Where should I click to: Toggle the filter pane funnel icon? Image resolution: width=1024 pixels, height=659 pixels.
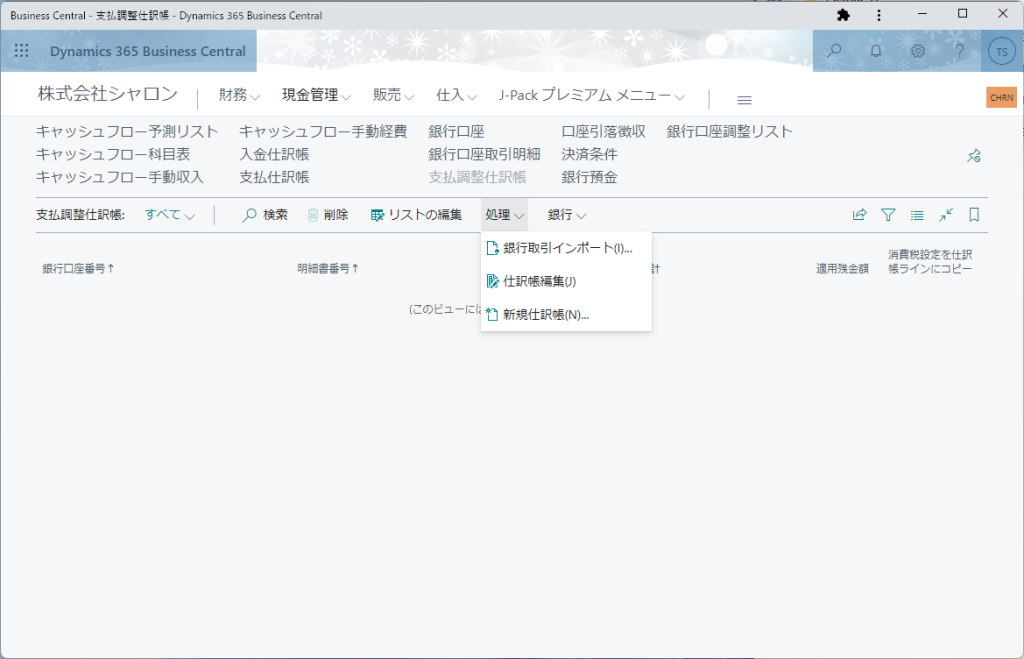(x=888, y=215)
